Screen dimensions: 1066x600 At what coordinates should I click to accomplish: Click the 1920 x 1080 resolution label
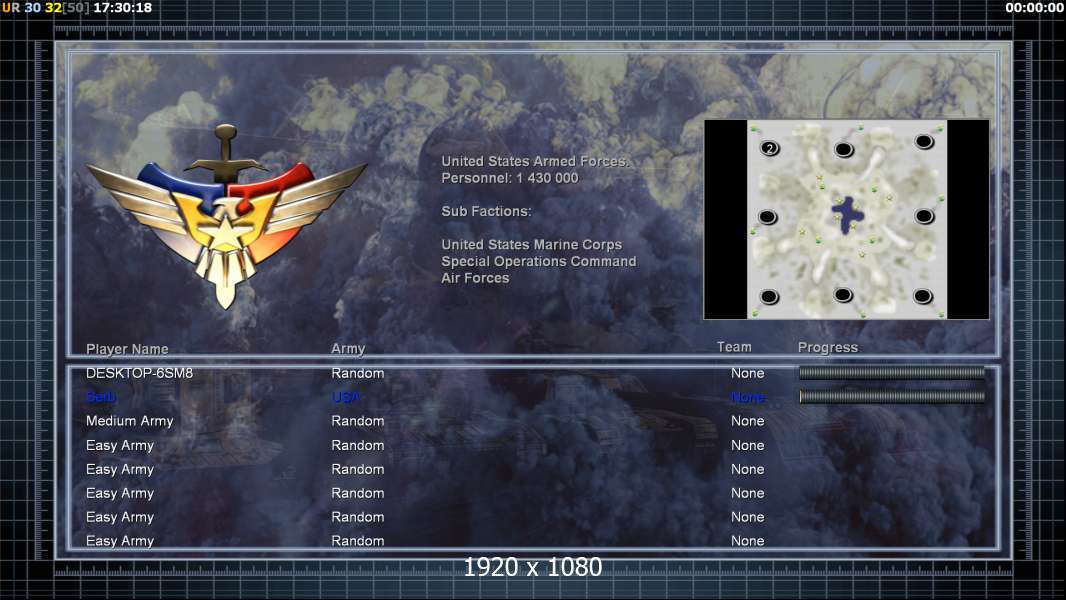532,567
